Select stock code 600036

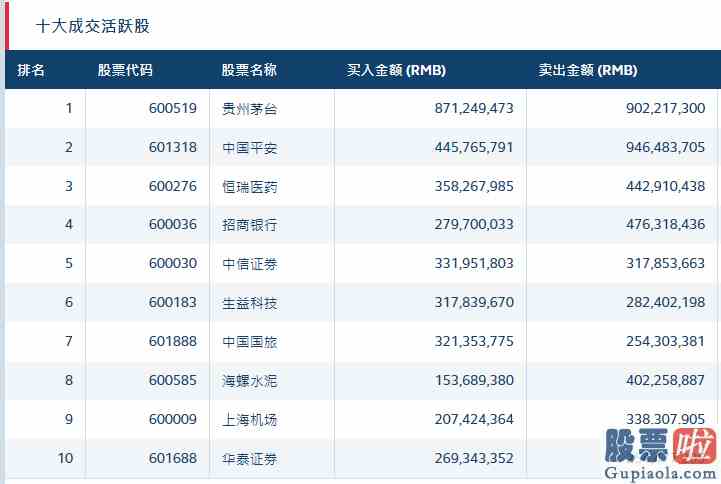click(x=173, y=224)
